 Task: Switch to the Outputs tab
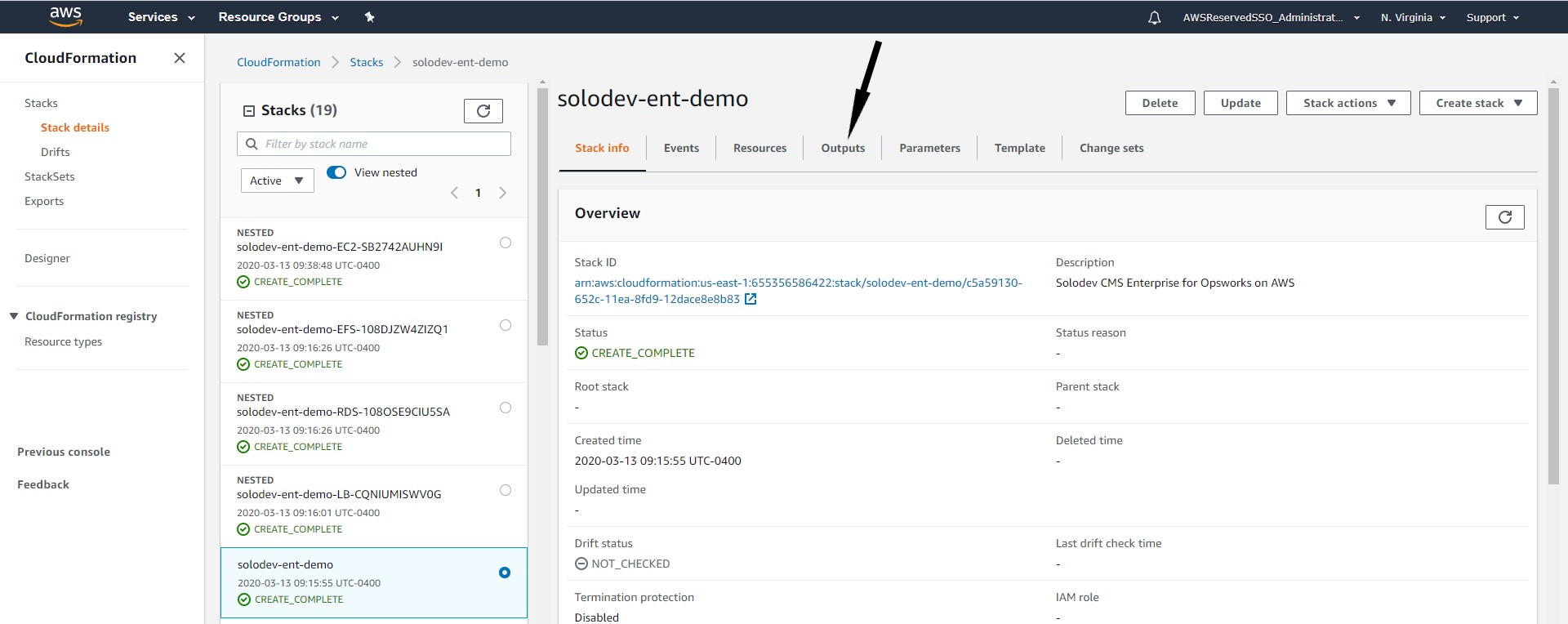click(843, 148)
